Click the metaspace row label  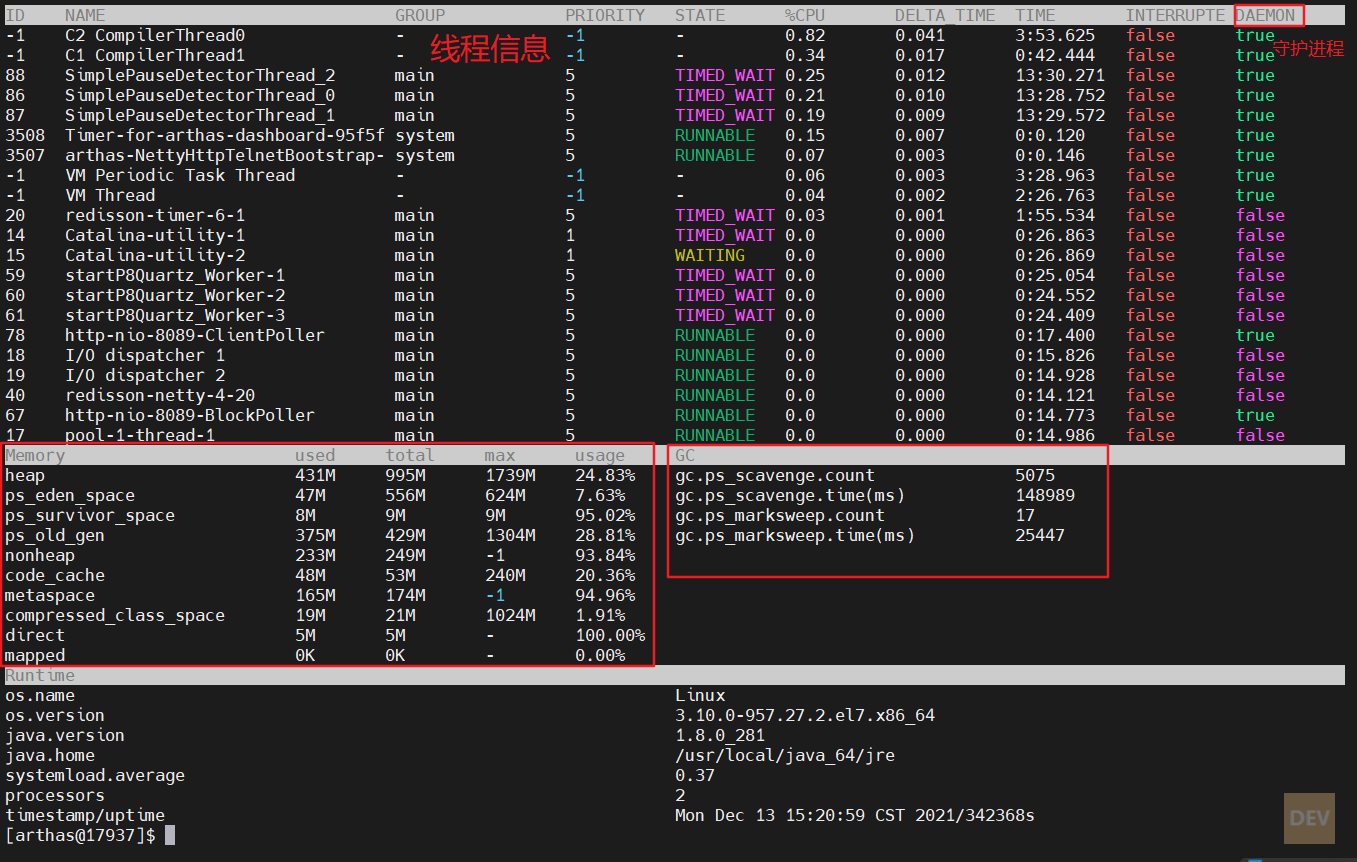point(50,595)
